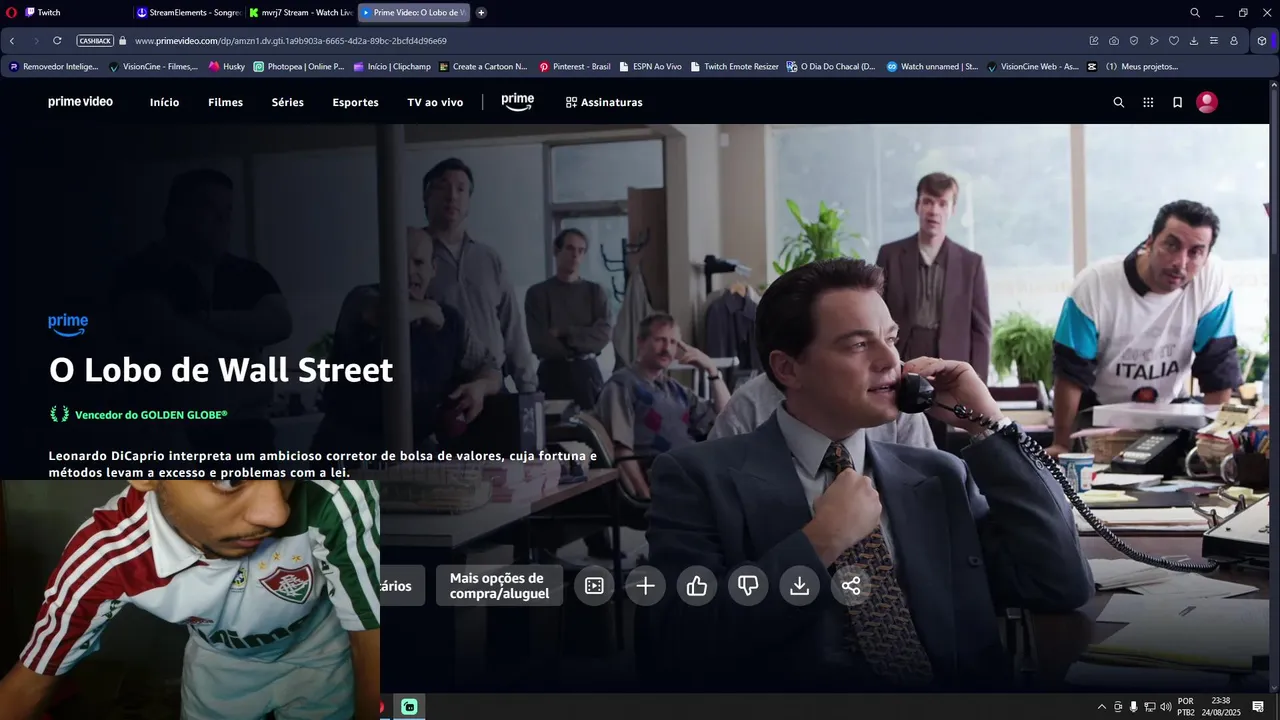Viewport: 1280px width, 720px height.
Task: Open the extensions cube icon
Action: click(1262, 41)
